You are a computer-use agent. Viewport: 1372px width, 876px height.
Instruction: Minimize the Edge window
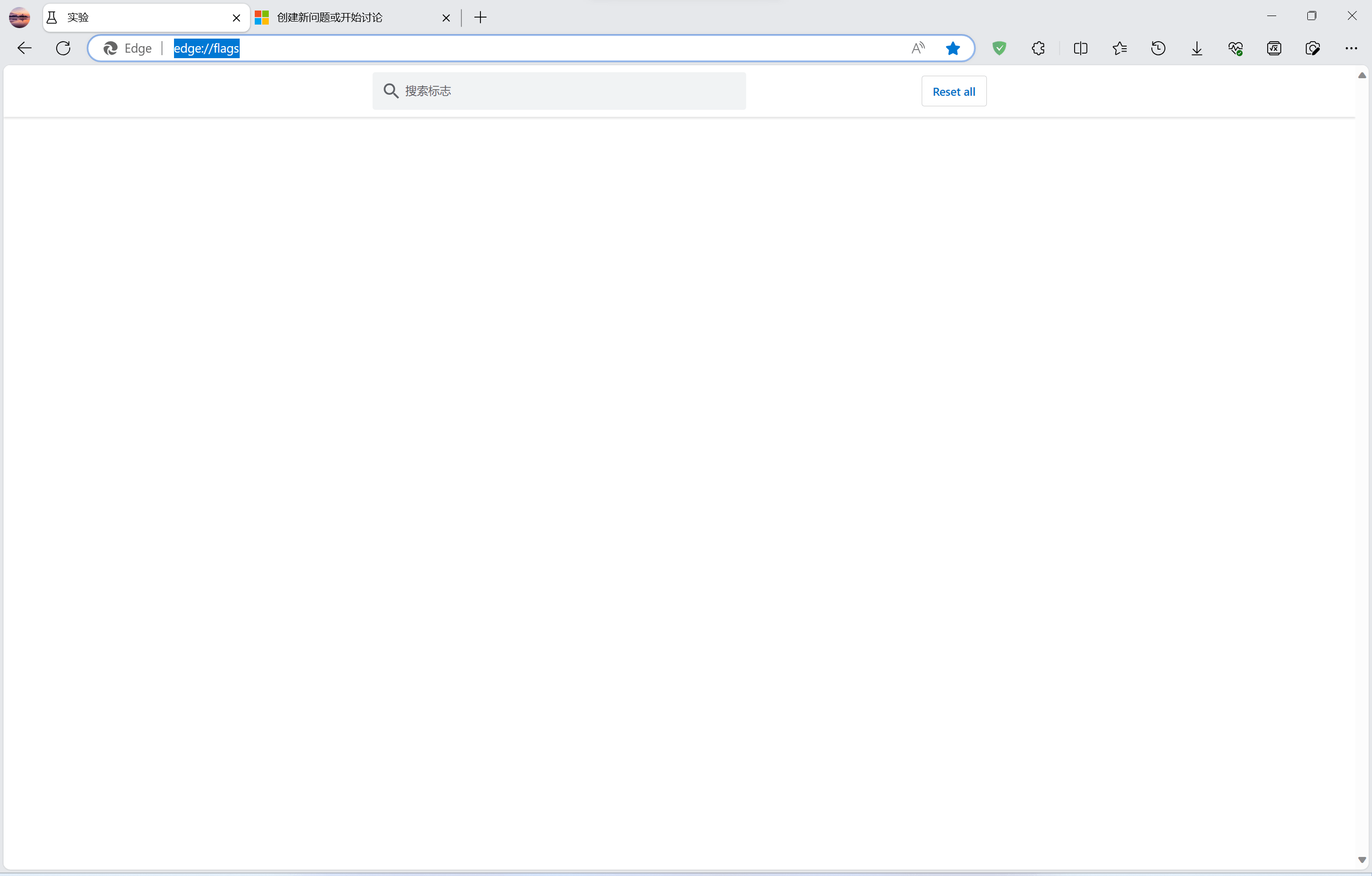coord(1272,16)
